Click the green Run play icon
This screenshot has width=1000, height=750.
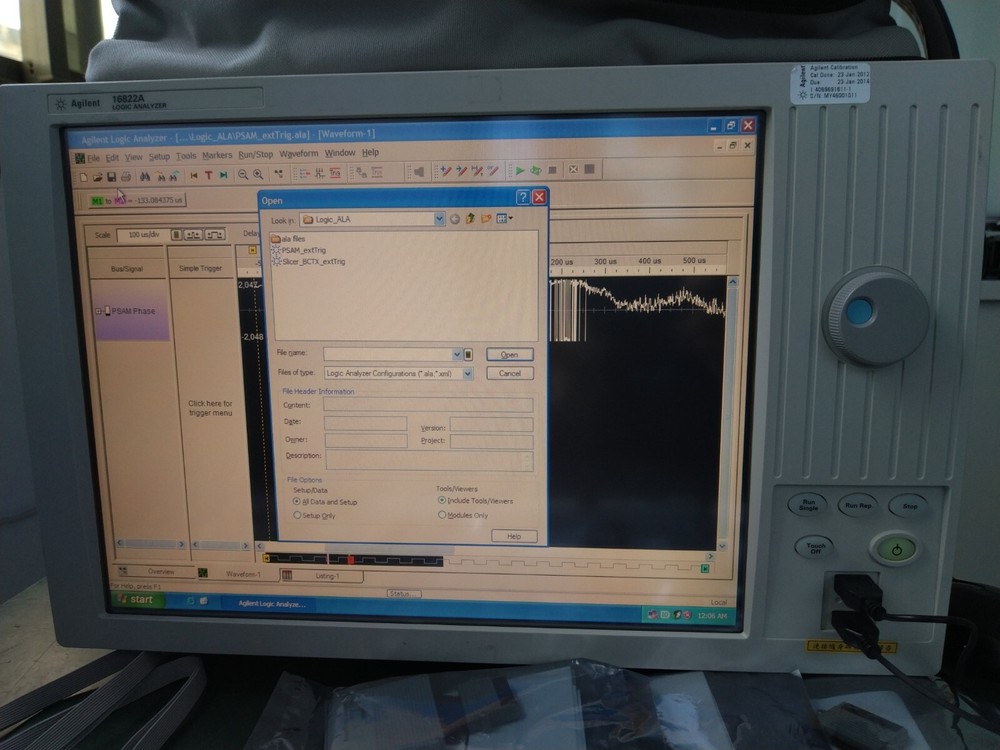point(520,170)
